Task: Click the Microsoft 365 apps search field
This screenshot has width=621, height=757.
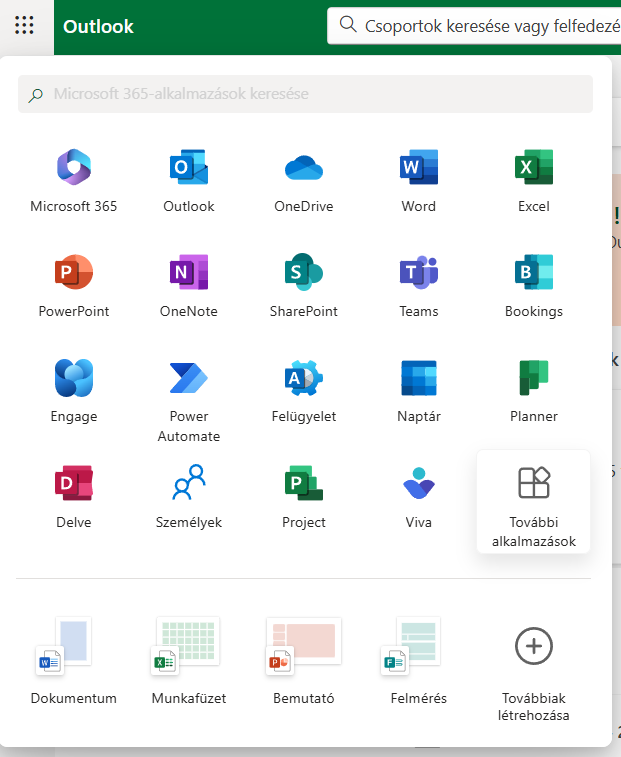Action: [305, 94]
